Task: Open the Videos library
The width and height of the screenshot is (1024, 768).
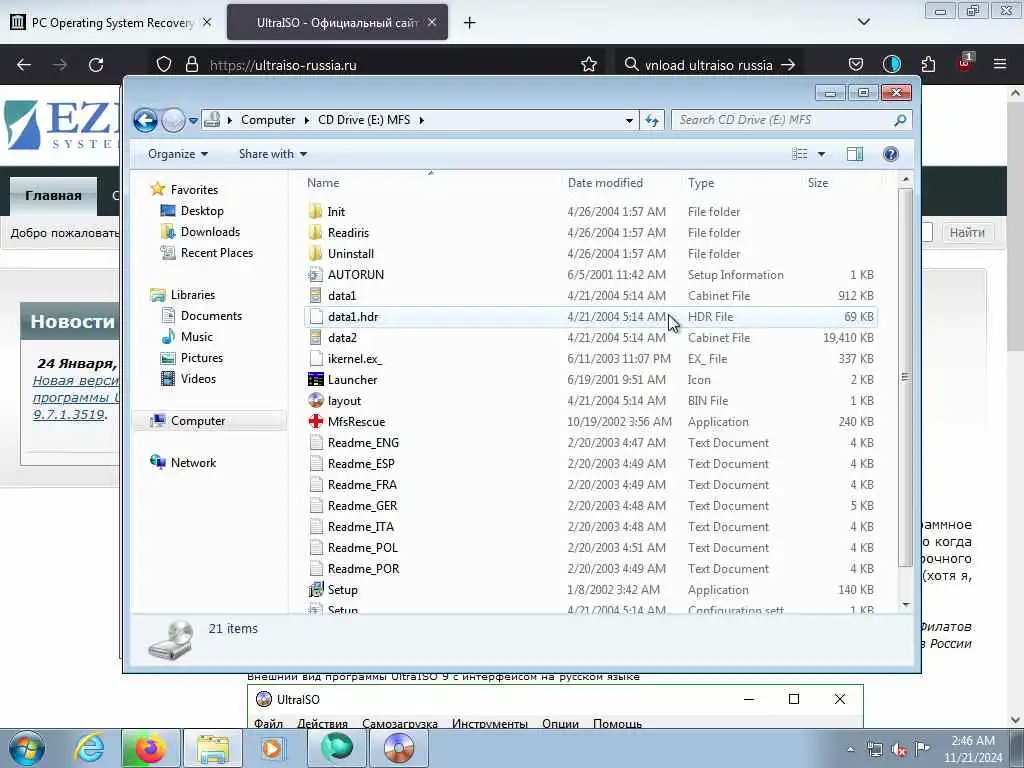Action: (198, 378)
